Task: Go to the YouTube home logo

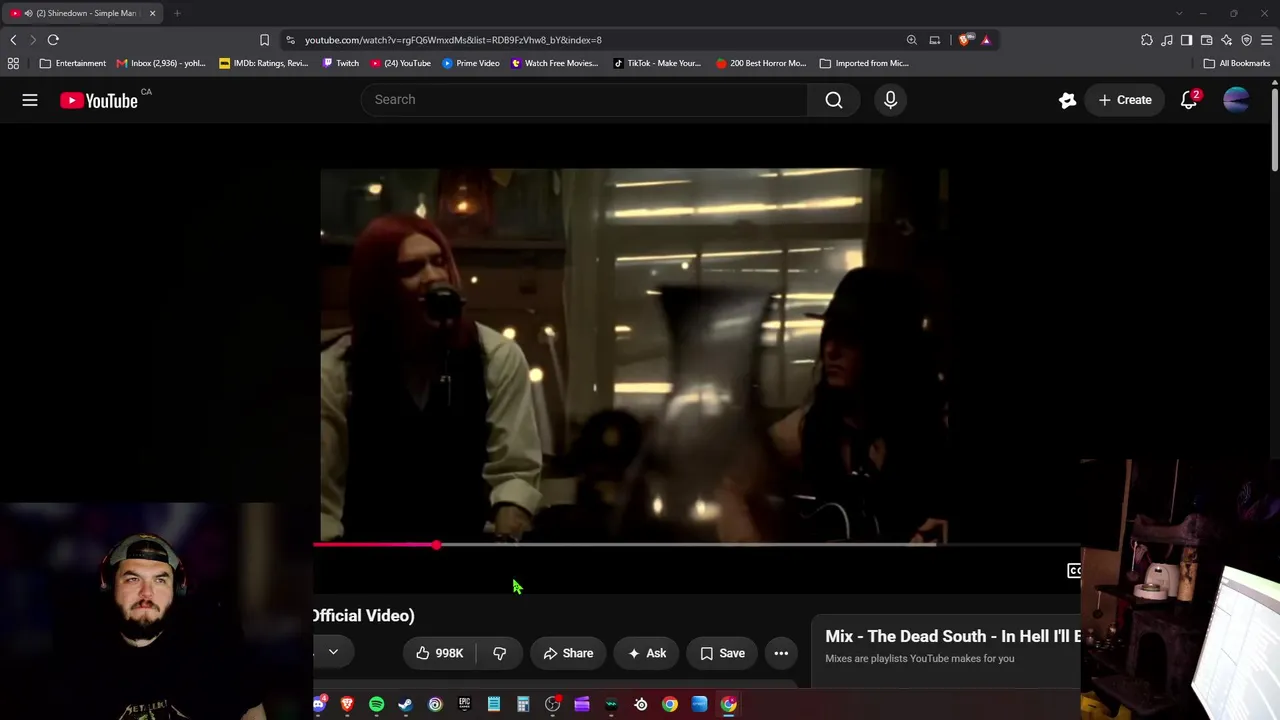Action: click(99, 100)
